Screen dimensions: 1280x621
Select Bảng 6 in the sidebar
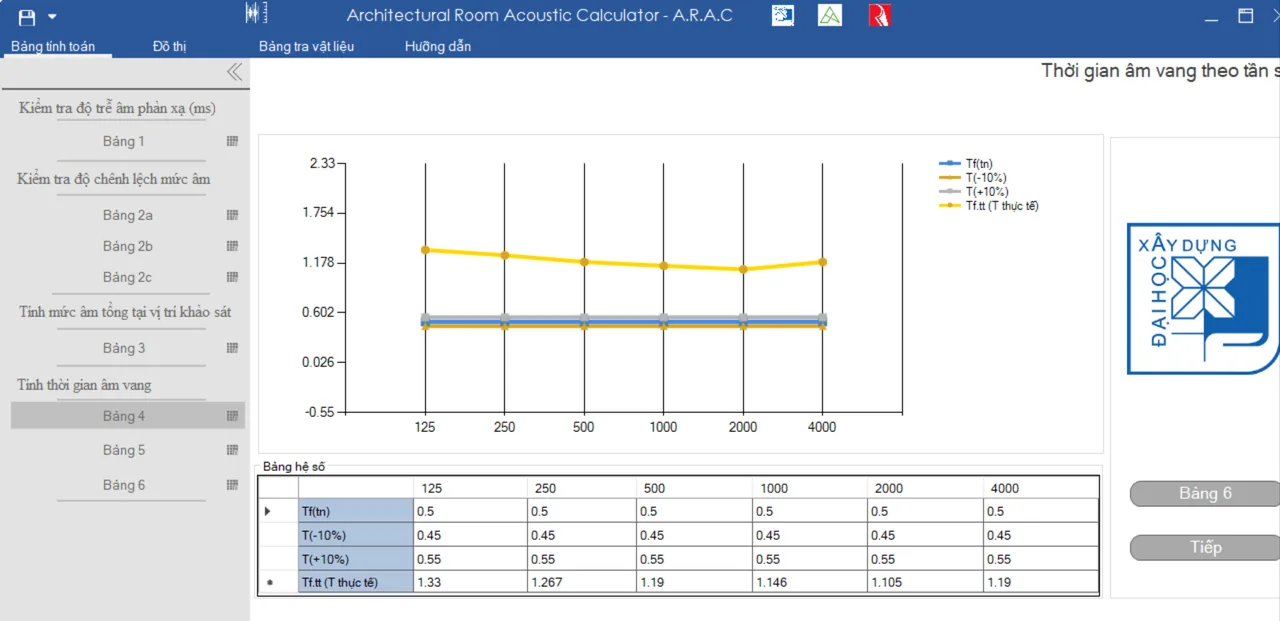pos(124,485)
